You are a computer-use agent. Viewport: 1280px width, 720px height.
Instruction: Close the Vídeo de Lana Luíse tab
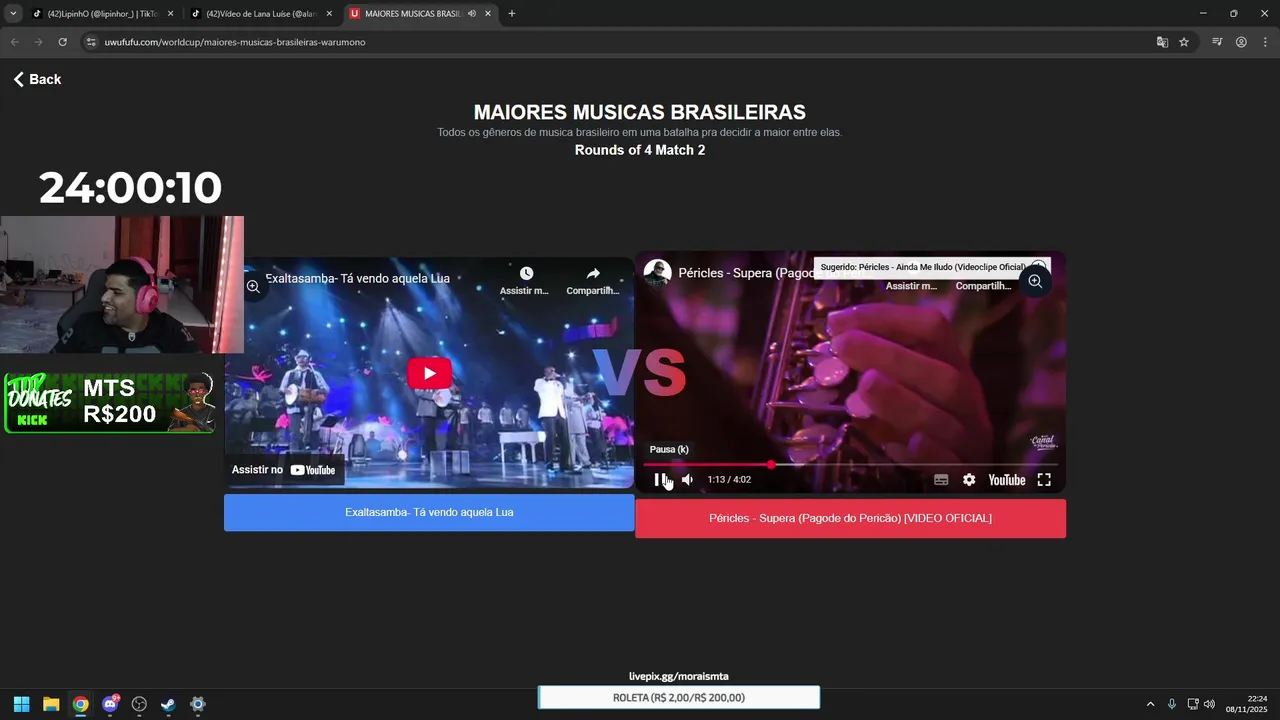(329, 14)
